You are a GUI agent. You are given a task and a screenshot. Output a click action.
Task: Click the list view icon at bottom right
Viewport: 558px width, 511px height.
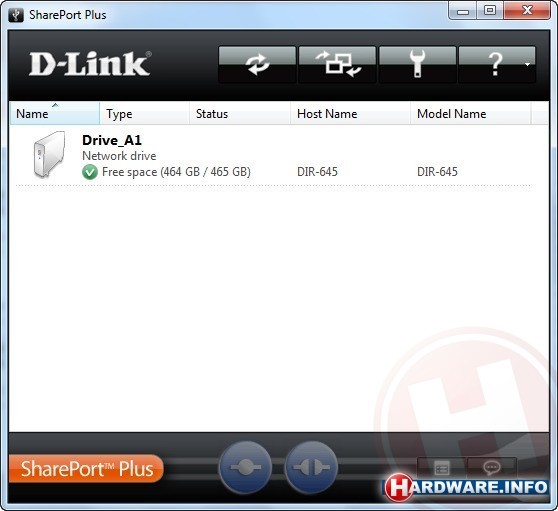(442, 468)
